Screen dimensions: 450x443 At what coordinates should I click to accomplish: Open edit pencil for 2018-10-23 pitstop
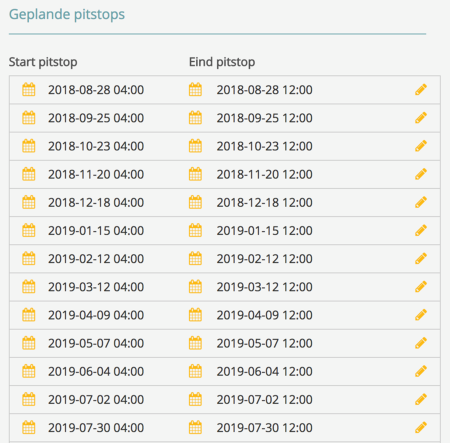[421, 146]
